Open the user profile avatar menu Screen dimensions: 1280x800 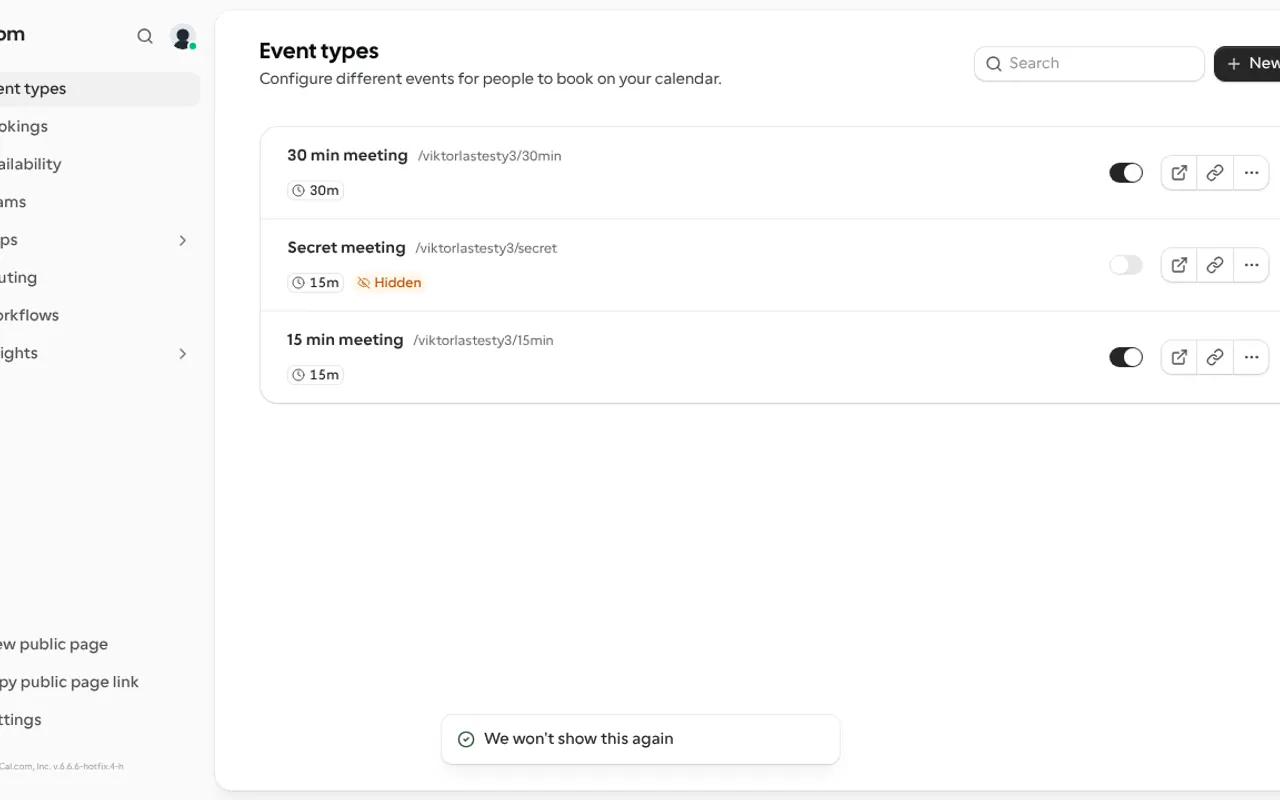[x=183, y=38]
